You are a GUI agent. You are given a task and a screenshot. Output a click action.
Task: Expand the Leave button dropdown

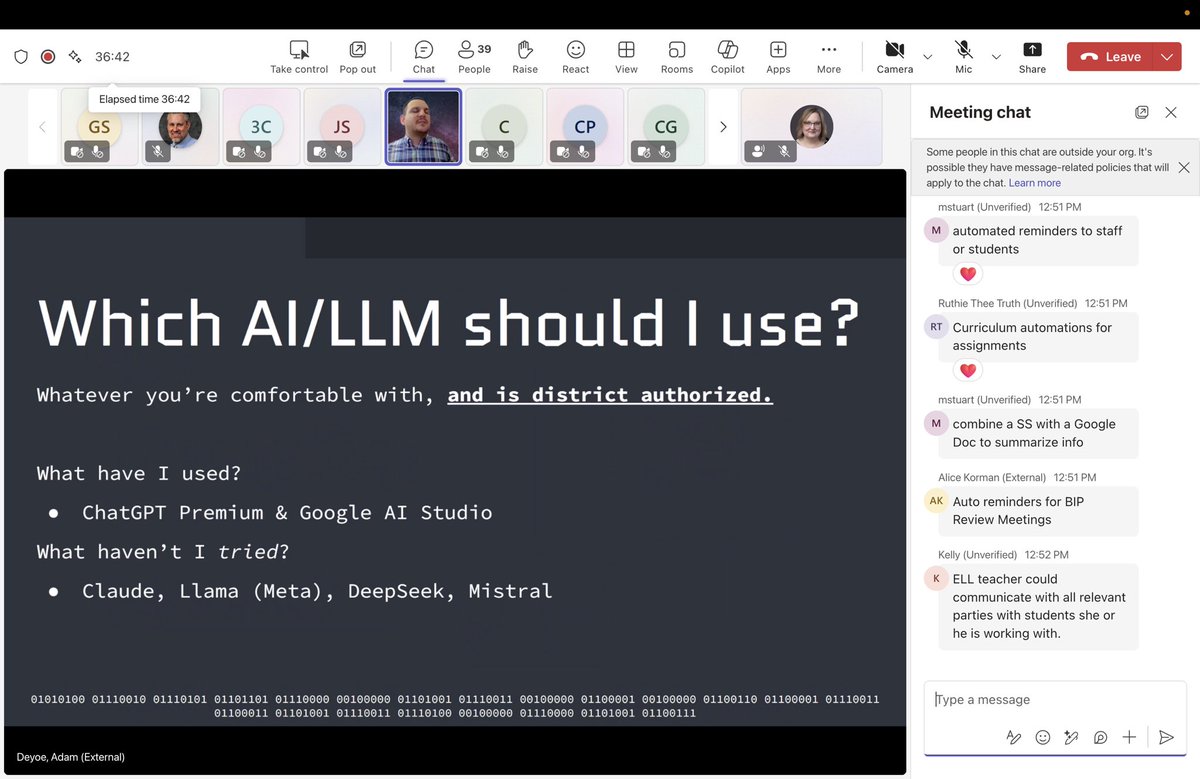point(1168,57)
